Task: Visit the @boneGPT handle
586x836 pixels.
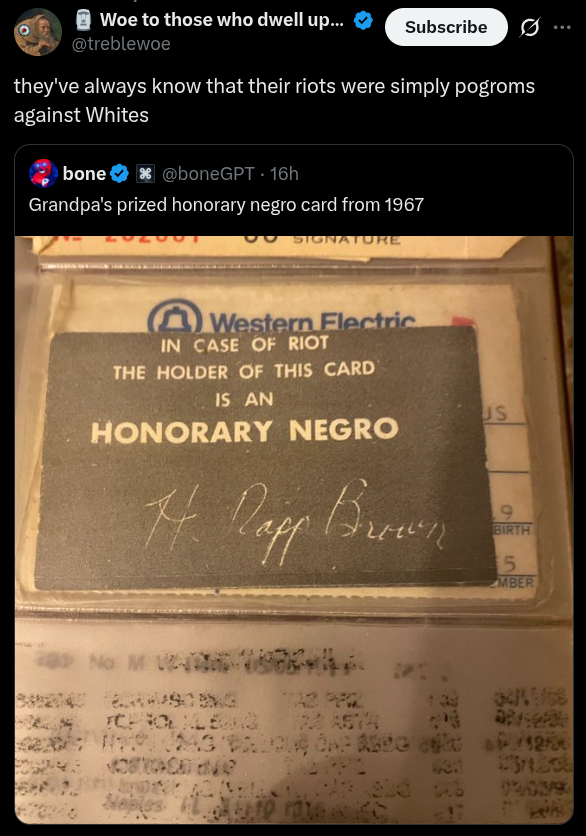Action: 208,174
